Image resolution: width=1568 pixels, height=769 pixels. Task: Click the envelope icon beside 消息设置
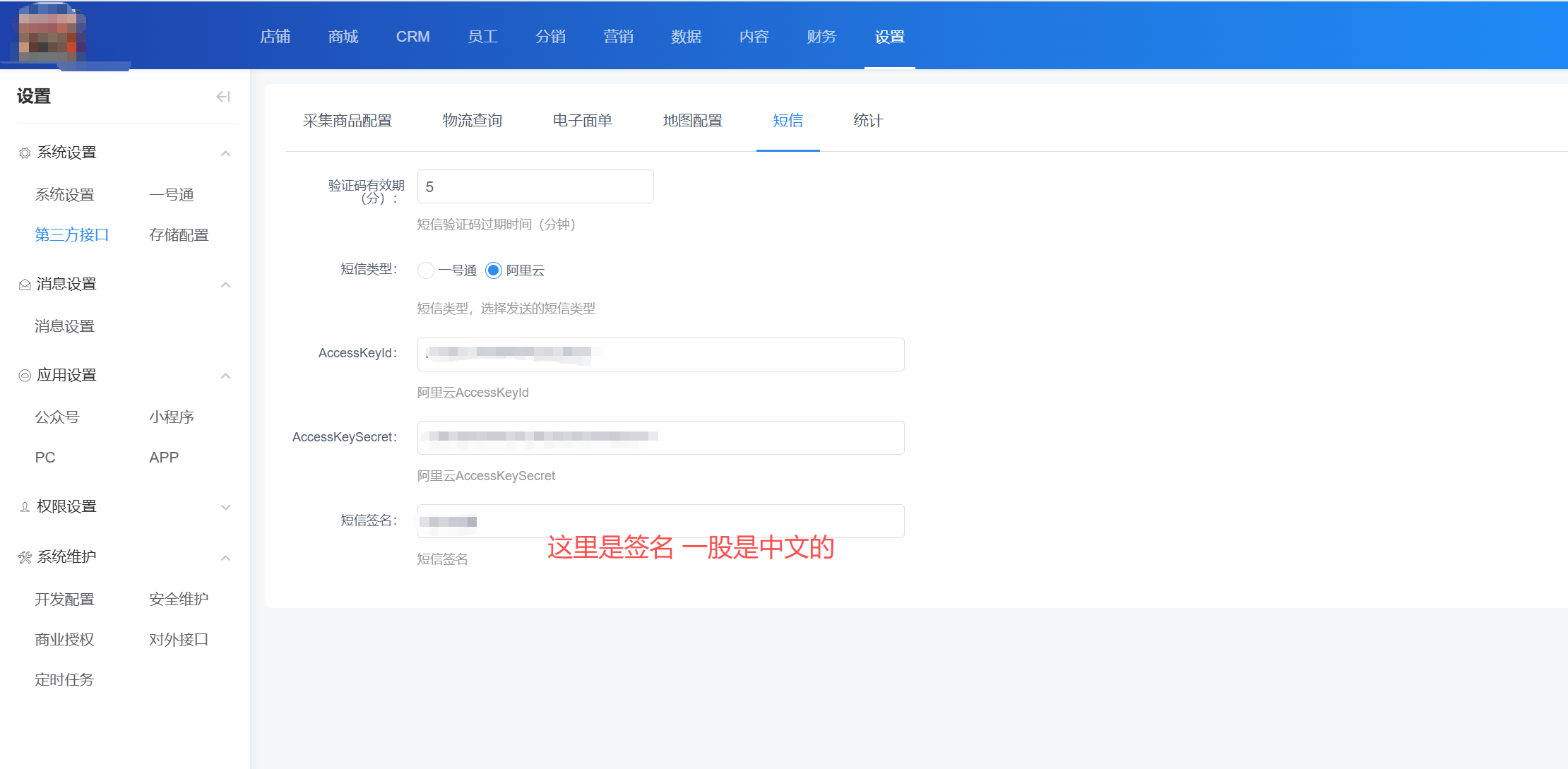point(25,285)
